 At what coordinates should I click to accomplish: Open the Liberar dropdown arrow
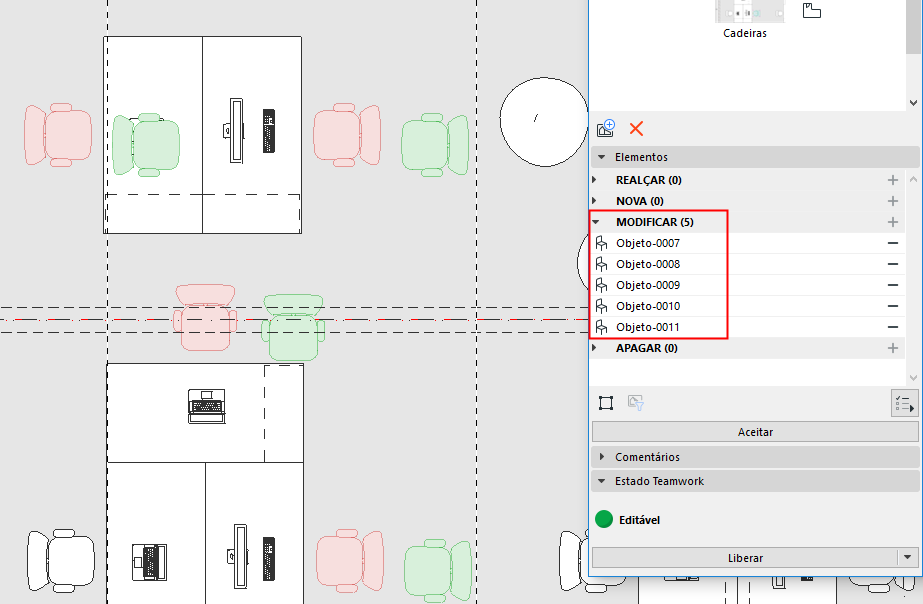click(907, 557)
